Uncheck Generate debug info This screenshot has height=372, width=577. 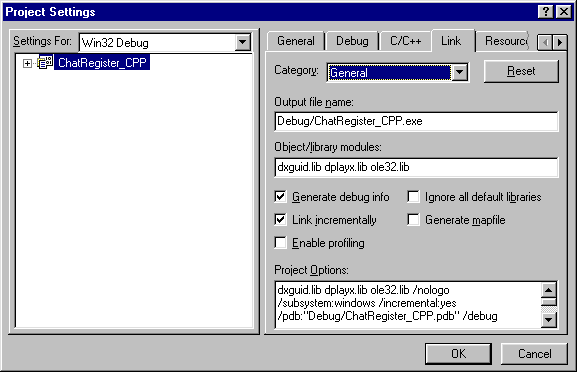pyautogui.click(x=280, y=197)
